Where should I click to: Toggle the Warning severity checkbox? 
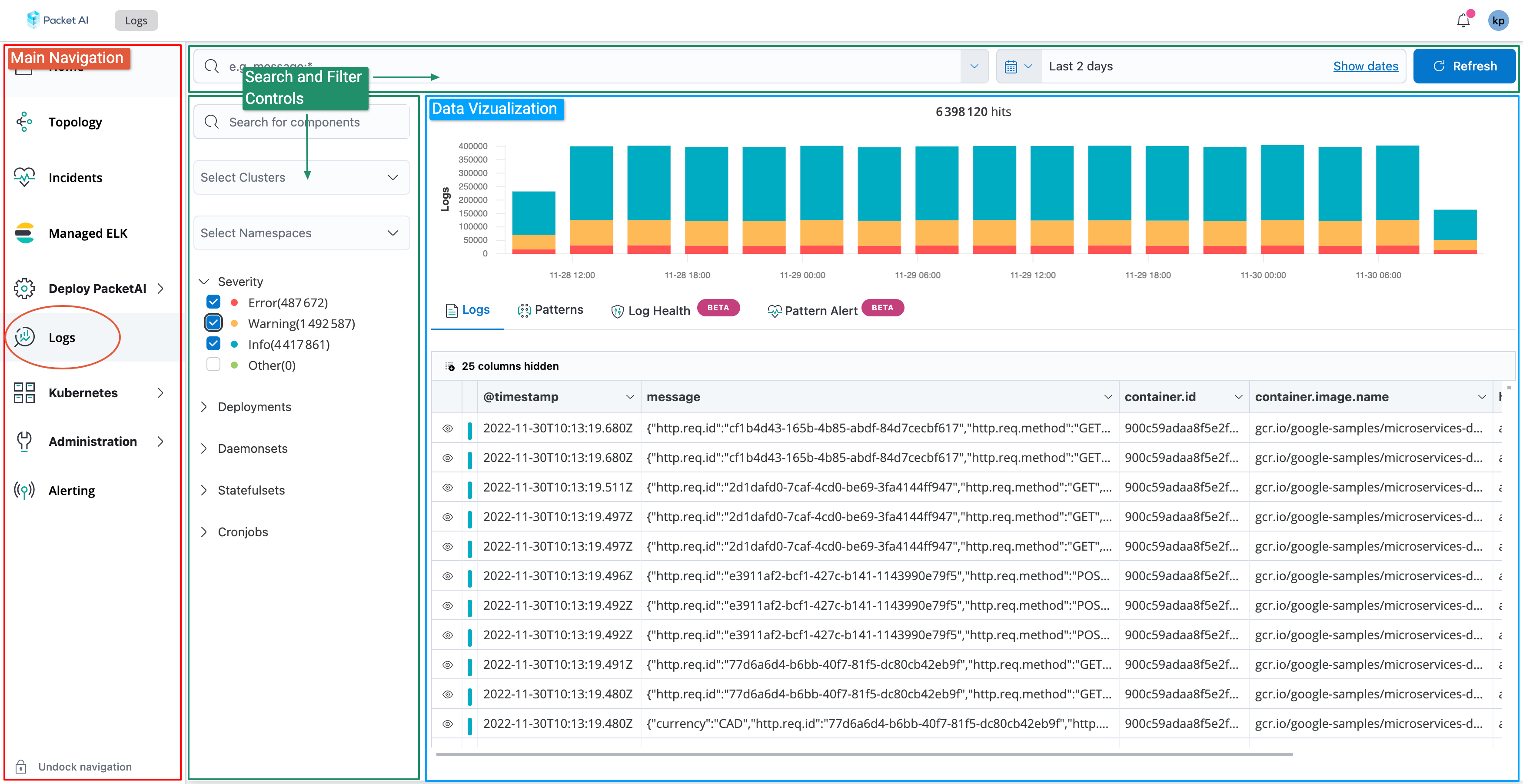tap(213, 323)
